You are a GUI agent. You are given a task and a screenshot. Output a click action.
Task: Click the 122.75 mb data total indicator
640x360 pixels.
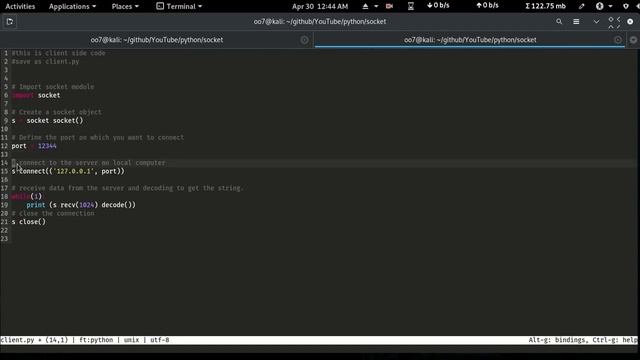(545, 6)
